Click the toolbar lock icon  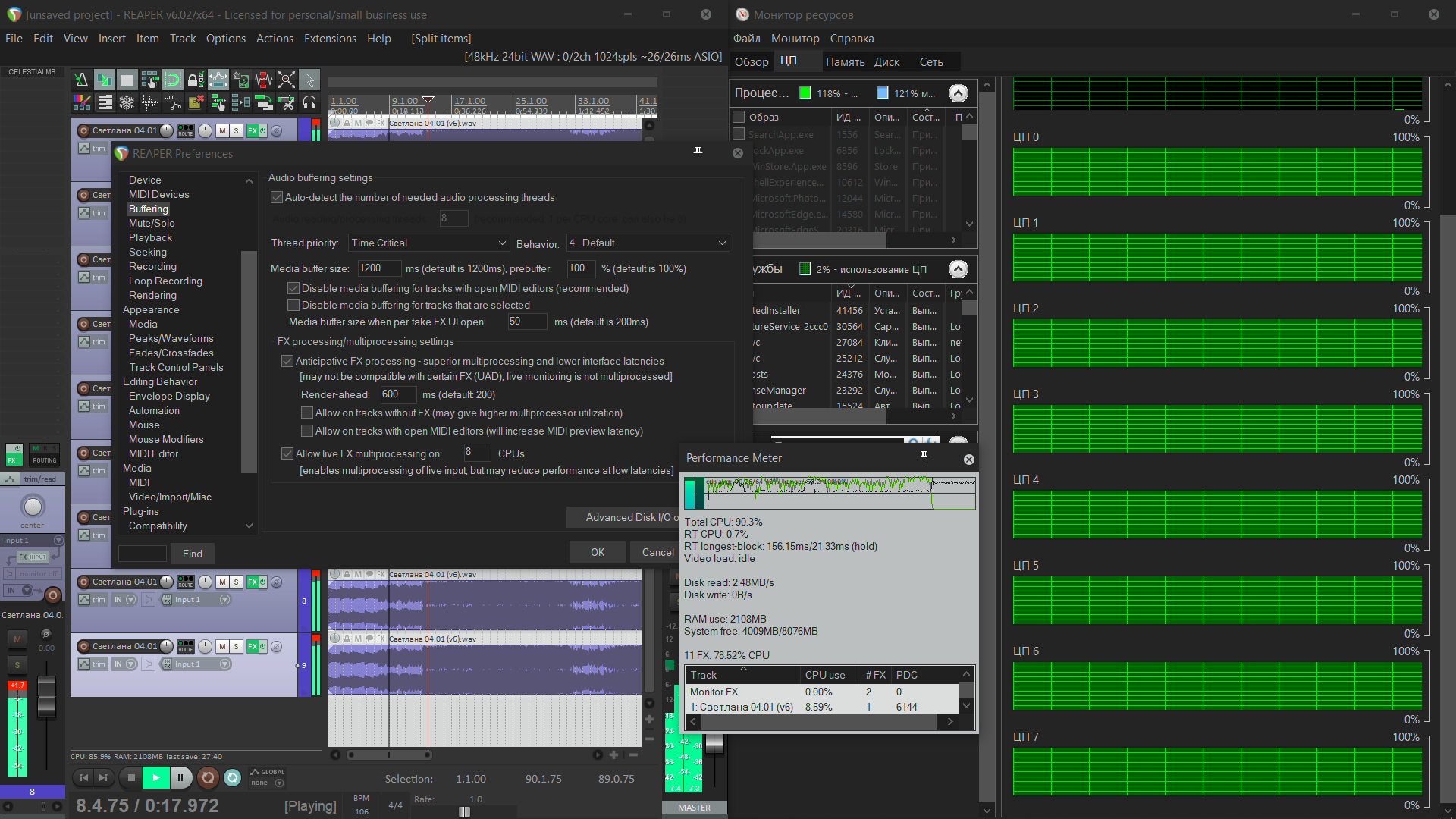tap(195, 80)
